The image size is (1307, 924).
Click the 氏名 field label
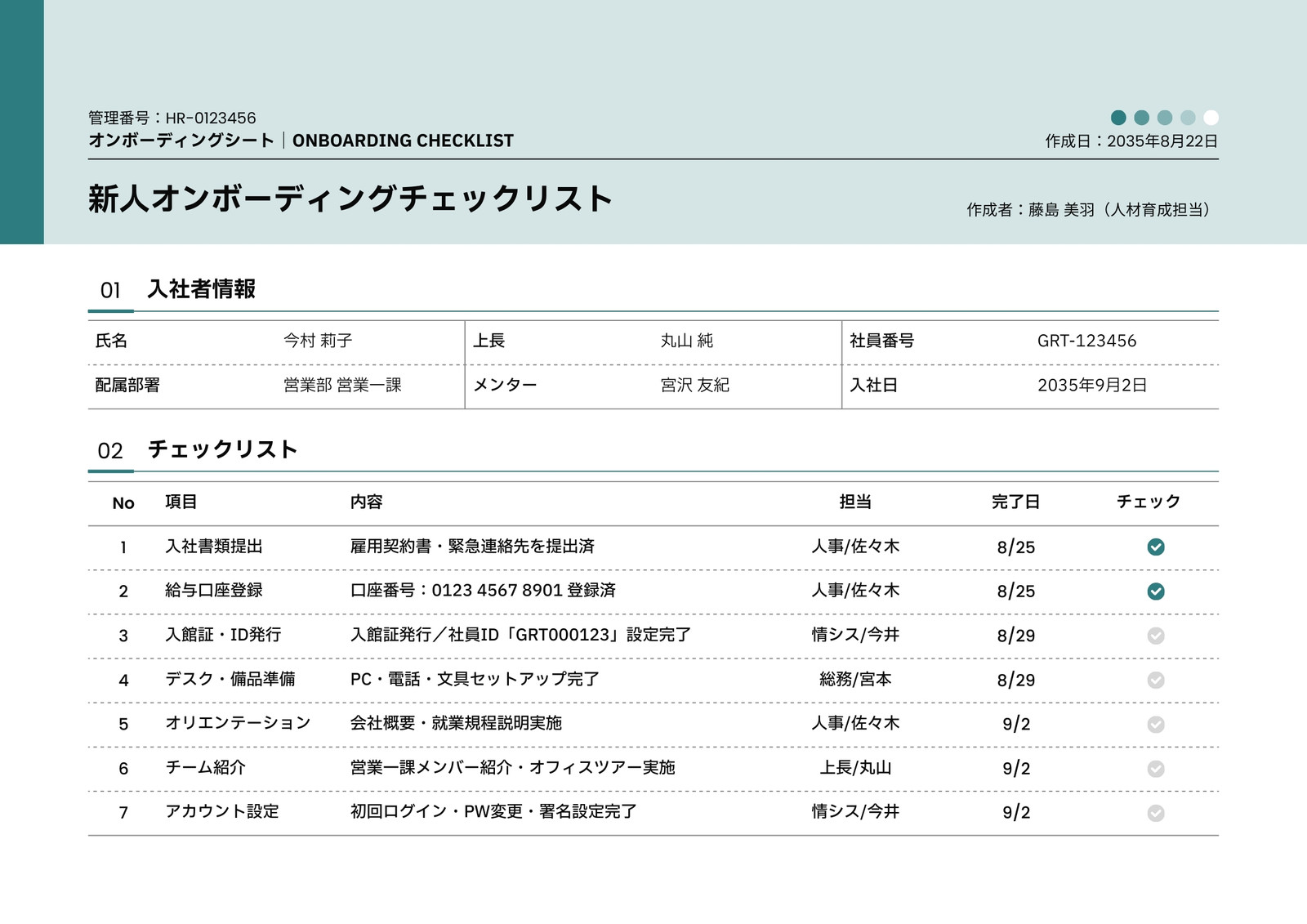point(111,341)
